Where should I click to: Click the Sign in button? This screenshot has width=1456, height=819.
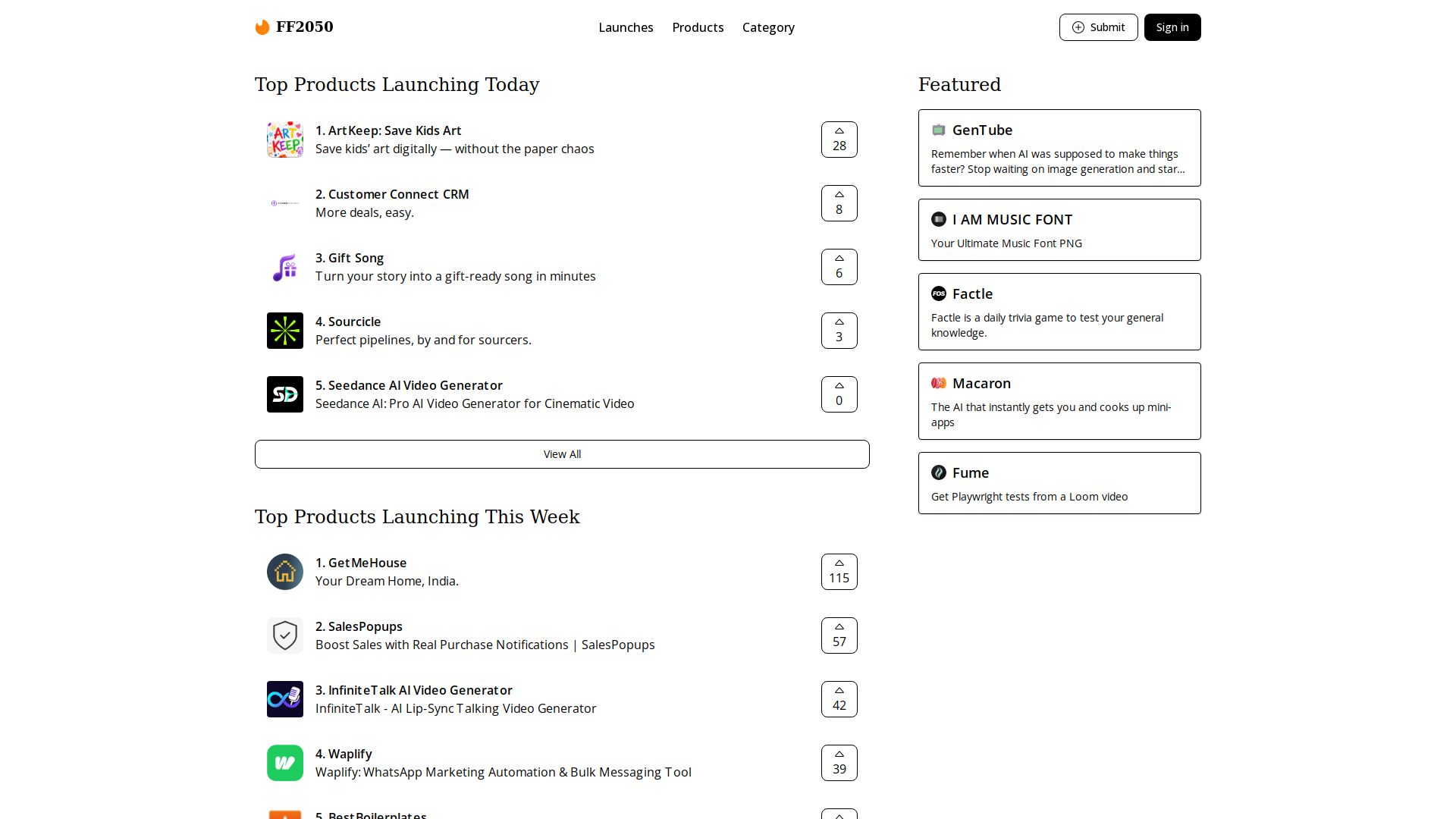pyautogui.click(x=1172, y=27)
